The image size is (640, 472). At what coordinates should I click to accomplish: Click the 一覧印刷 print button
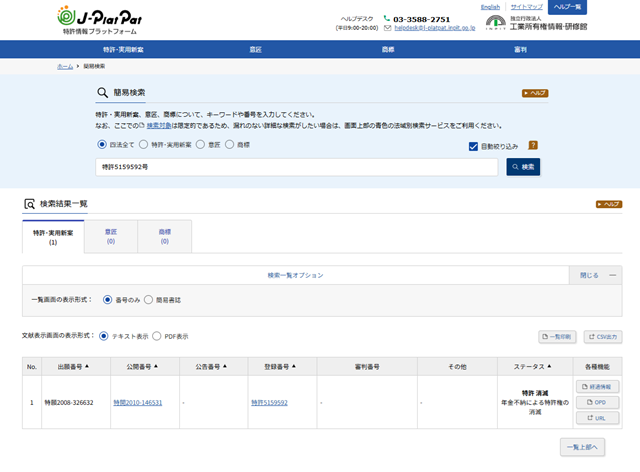click(x=557, y=337)
